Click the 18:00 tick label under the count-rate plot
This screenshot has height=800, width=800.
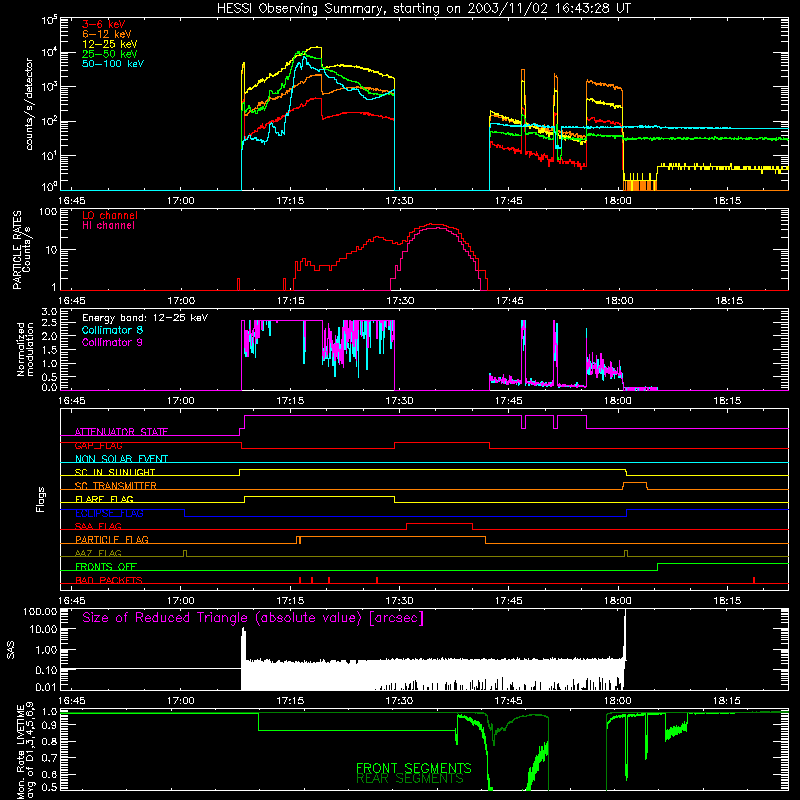coord(618,201)
